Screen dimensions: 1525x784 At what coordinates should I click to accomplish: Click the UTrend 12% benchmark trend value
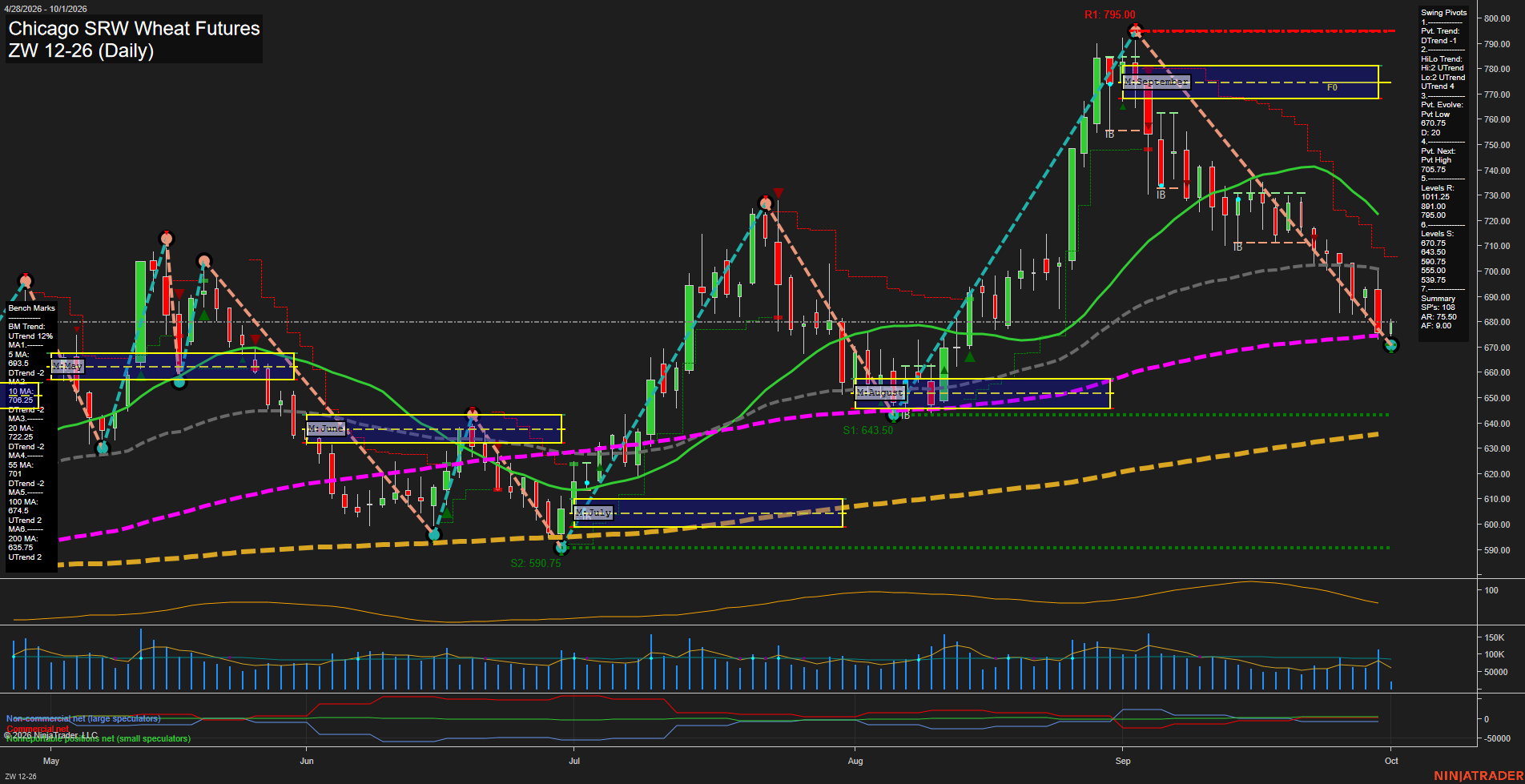tap(30, 336)
